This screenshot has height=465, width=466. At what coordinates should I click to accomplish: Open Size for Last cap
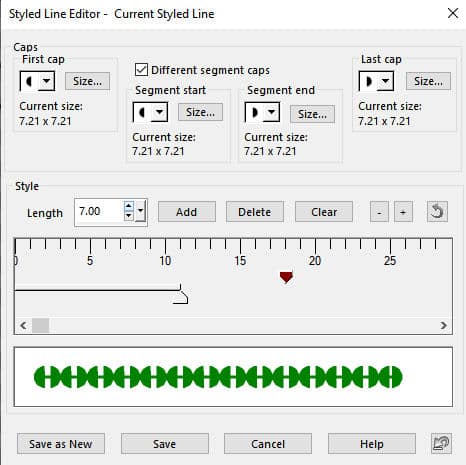coord(428,81)
